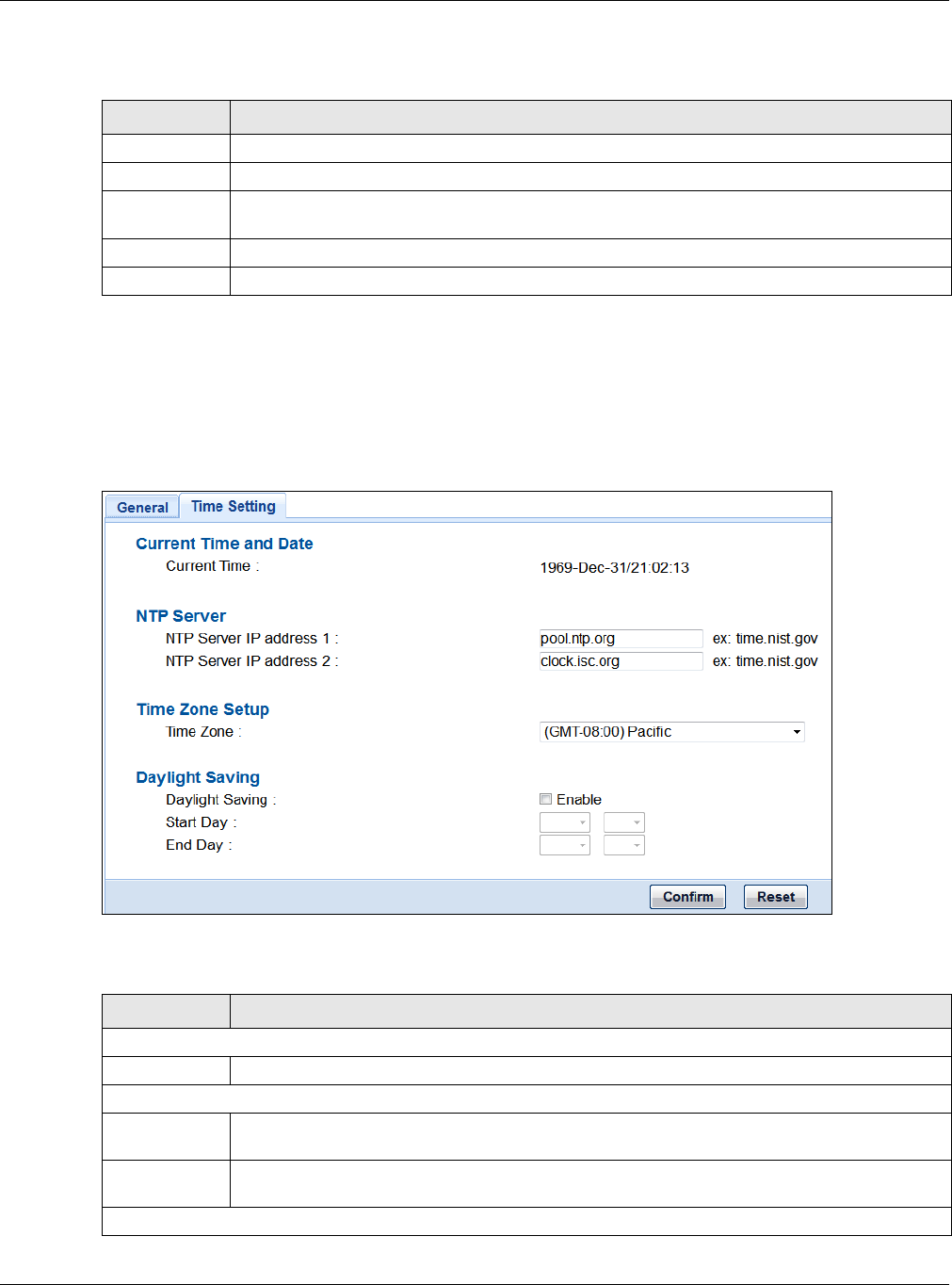The height and width of the screenshot is (1285, 952).
Task: Click the End Day : label
Action: (x=199, y=845)
